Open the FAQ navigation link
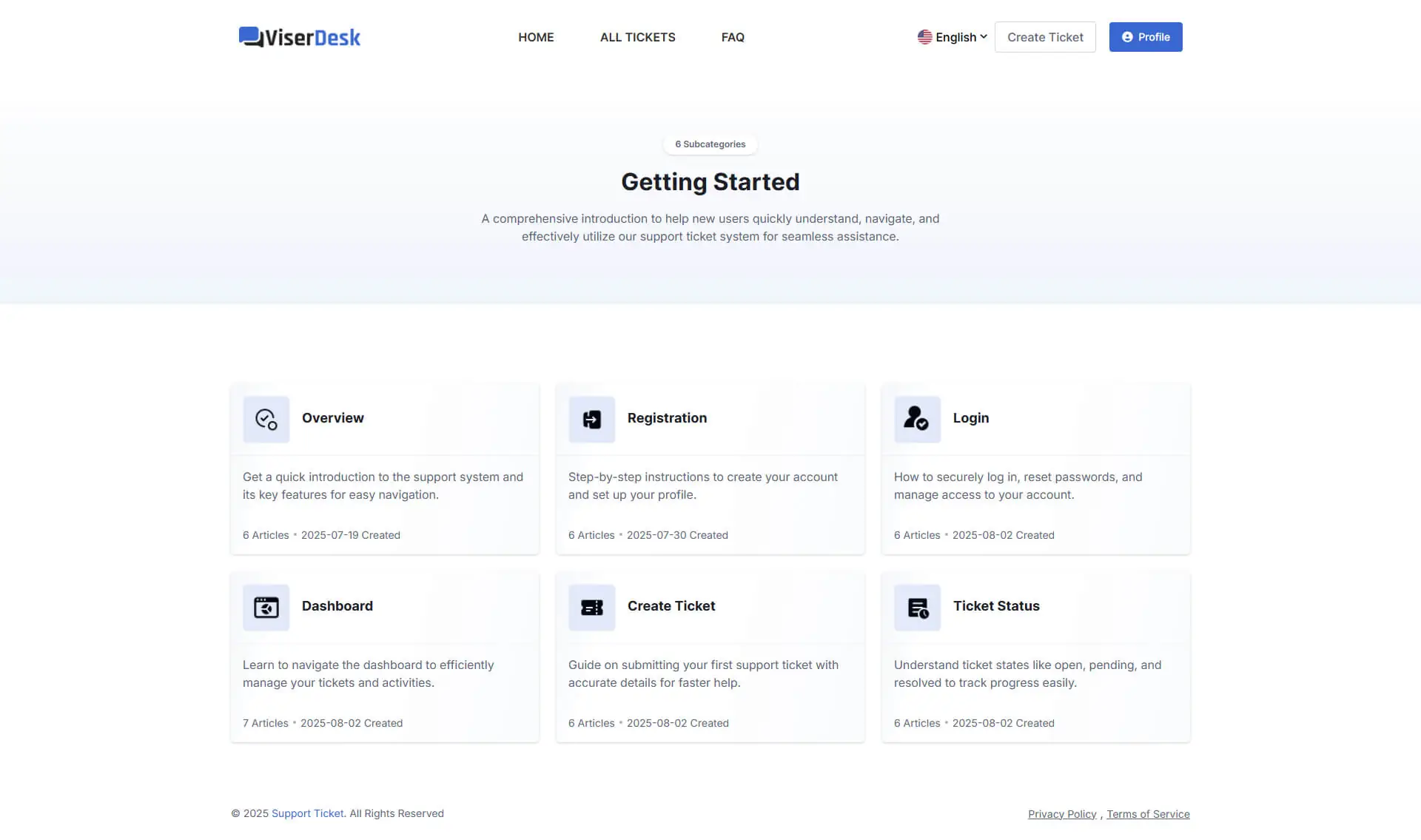The width and height of the screenshot is (1421, 840). (733, 37)
